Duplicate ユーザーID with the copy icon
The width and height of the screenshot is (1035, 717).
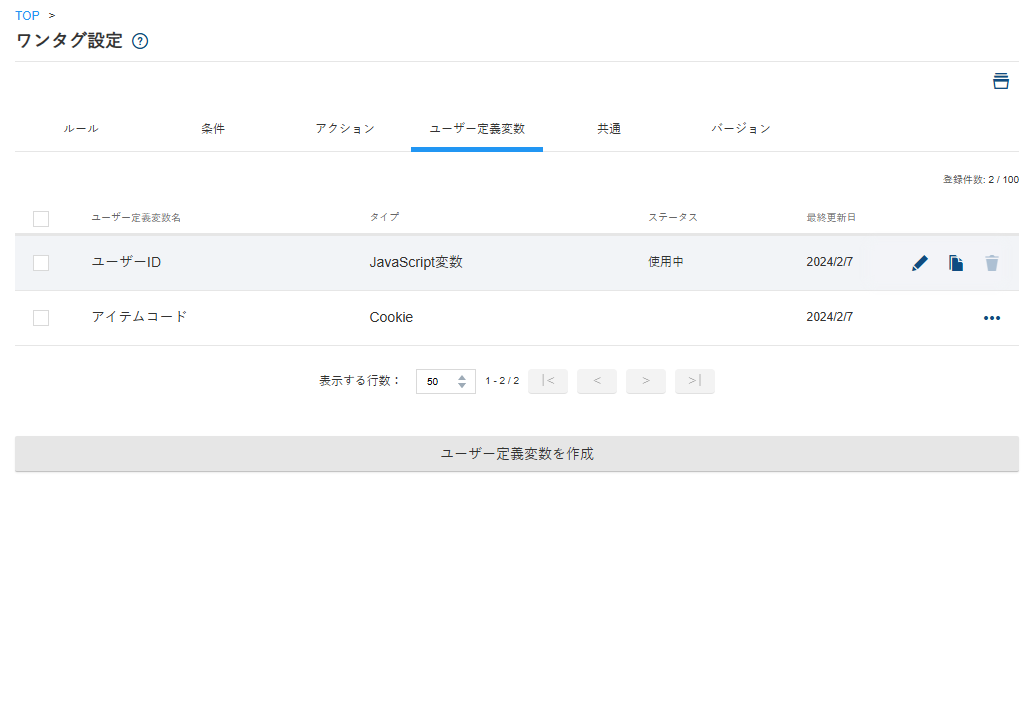pos(956,263)
